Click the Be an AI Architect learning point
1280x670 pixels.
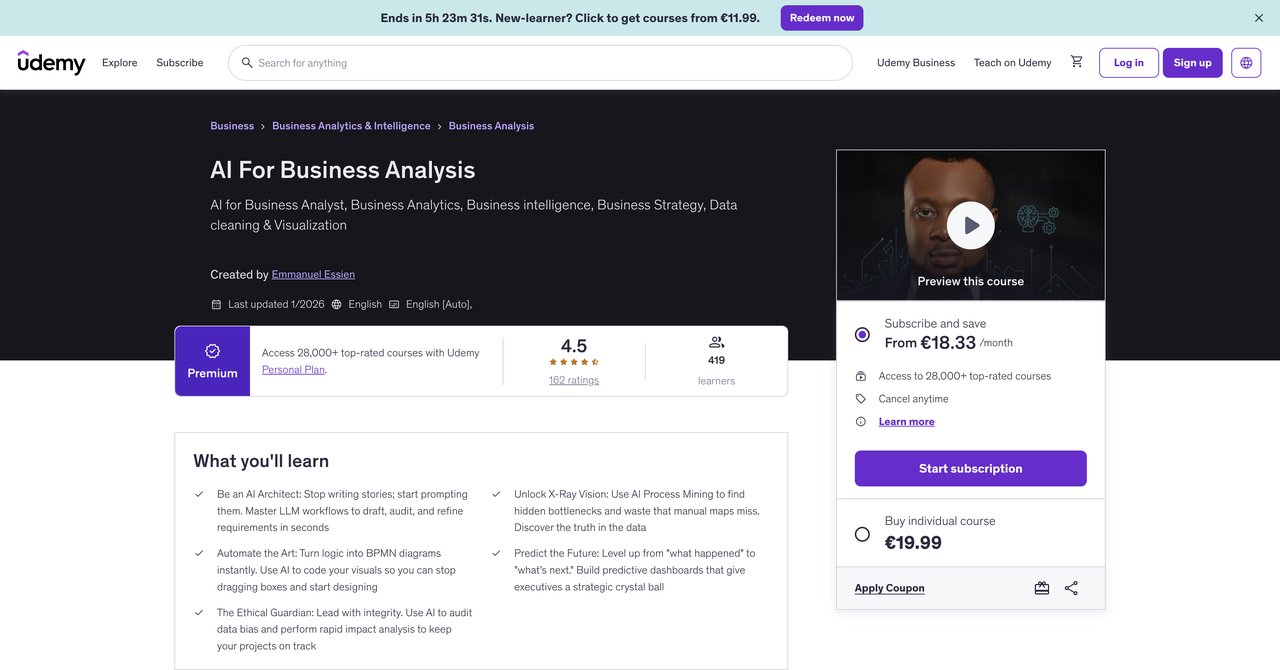coord(344,511)
